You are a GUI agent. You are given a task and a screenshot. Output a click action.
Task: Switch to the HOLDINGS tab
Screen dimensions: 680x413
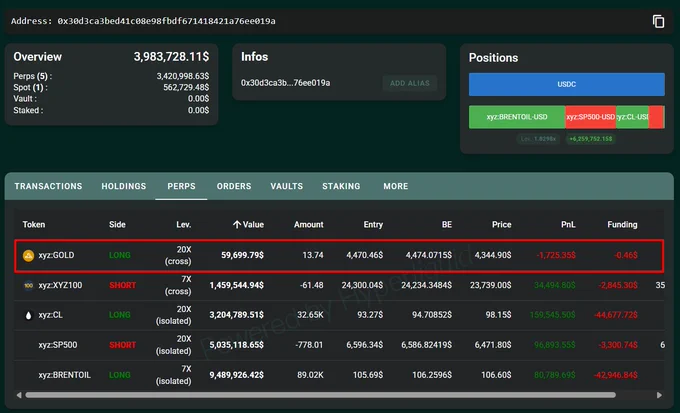[124, 186]
